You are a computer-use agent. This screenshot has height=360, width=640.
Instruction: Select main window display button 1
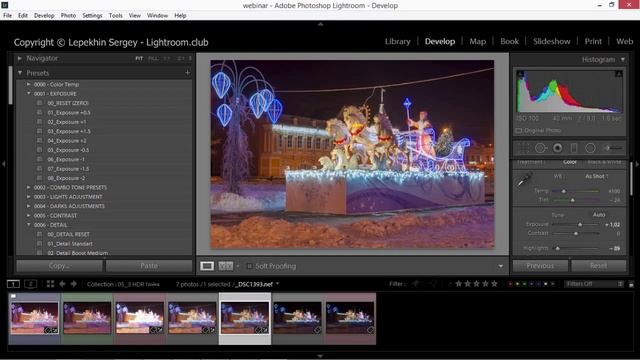pos(13,284)
